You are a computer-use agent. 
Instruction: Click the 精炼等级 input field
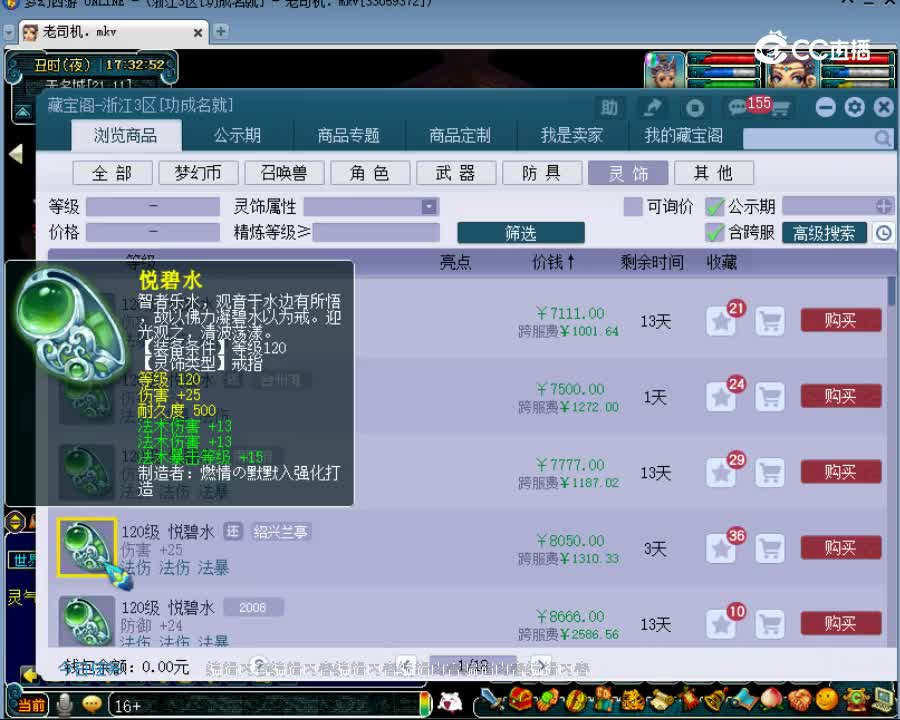pyautogui.click(x=376, y=233)
